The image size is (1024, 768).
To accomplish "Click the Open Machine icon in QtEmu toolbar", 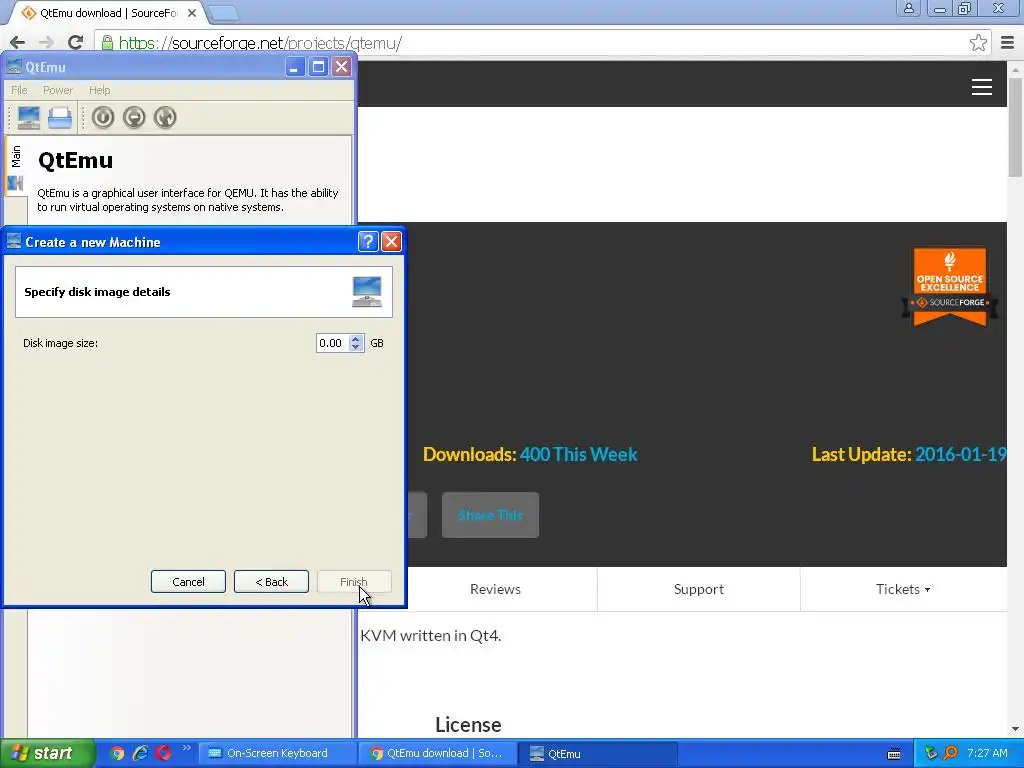I will tap(60, 118).
